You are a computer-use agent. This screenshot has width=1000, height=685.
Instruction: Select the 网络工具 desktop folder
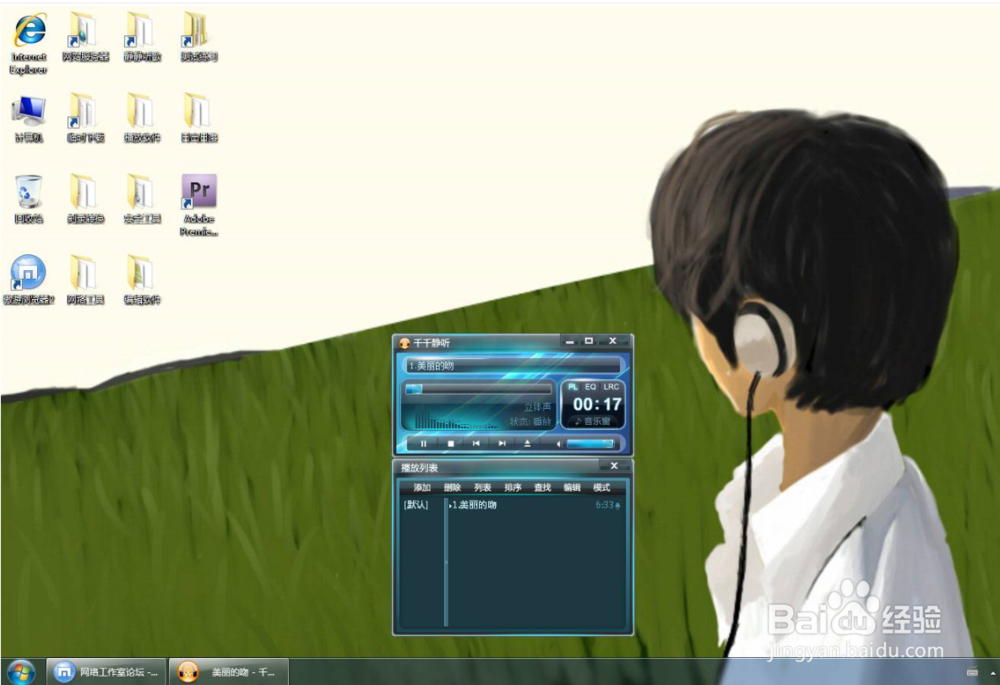pos(85,279)
